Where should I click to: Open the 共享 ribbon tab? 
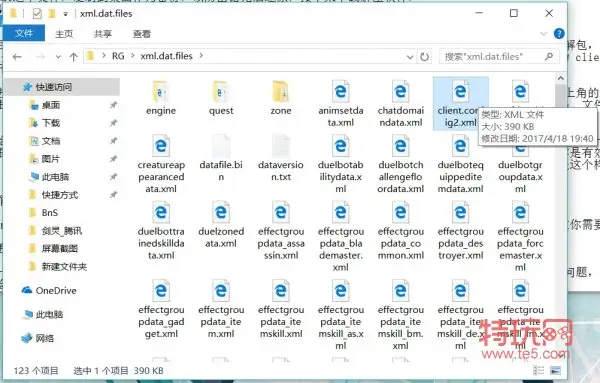click(x=103, y=34)
